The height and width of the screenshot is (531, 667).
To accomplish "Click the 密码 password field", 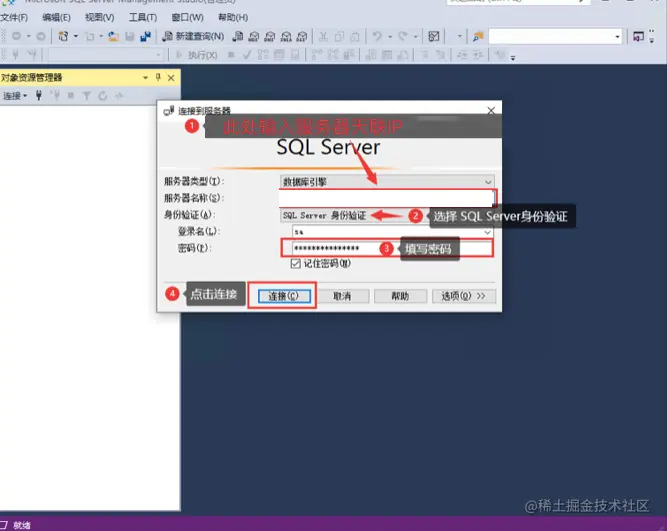I will [393, 248].
